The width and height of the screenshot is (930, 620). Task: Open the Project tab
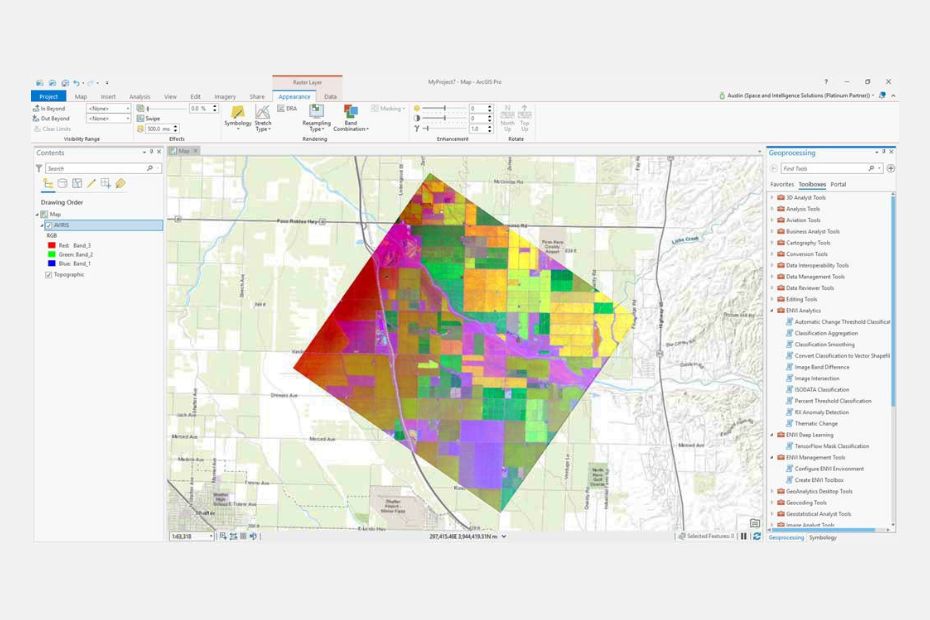tap(49, 96)
